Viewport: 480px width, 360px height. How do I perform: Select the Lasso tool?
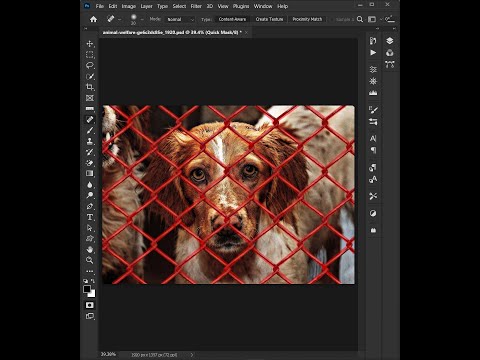click(90, 65)
